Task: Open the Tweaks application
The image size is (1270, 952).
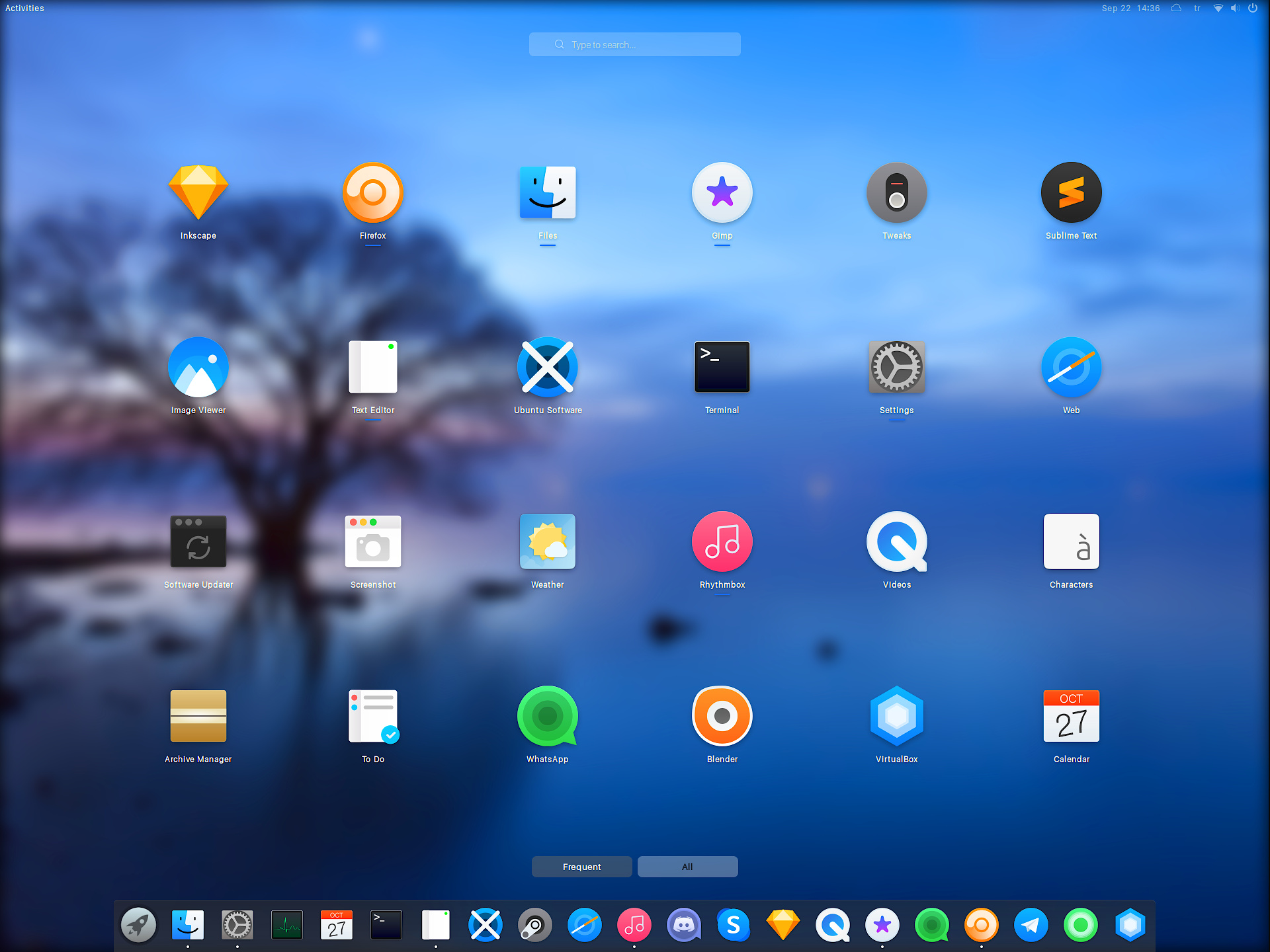Action: coord(897,192)
